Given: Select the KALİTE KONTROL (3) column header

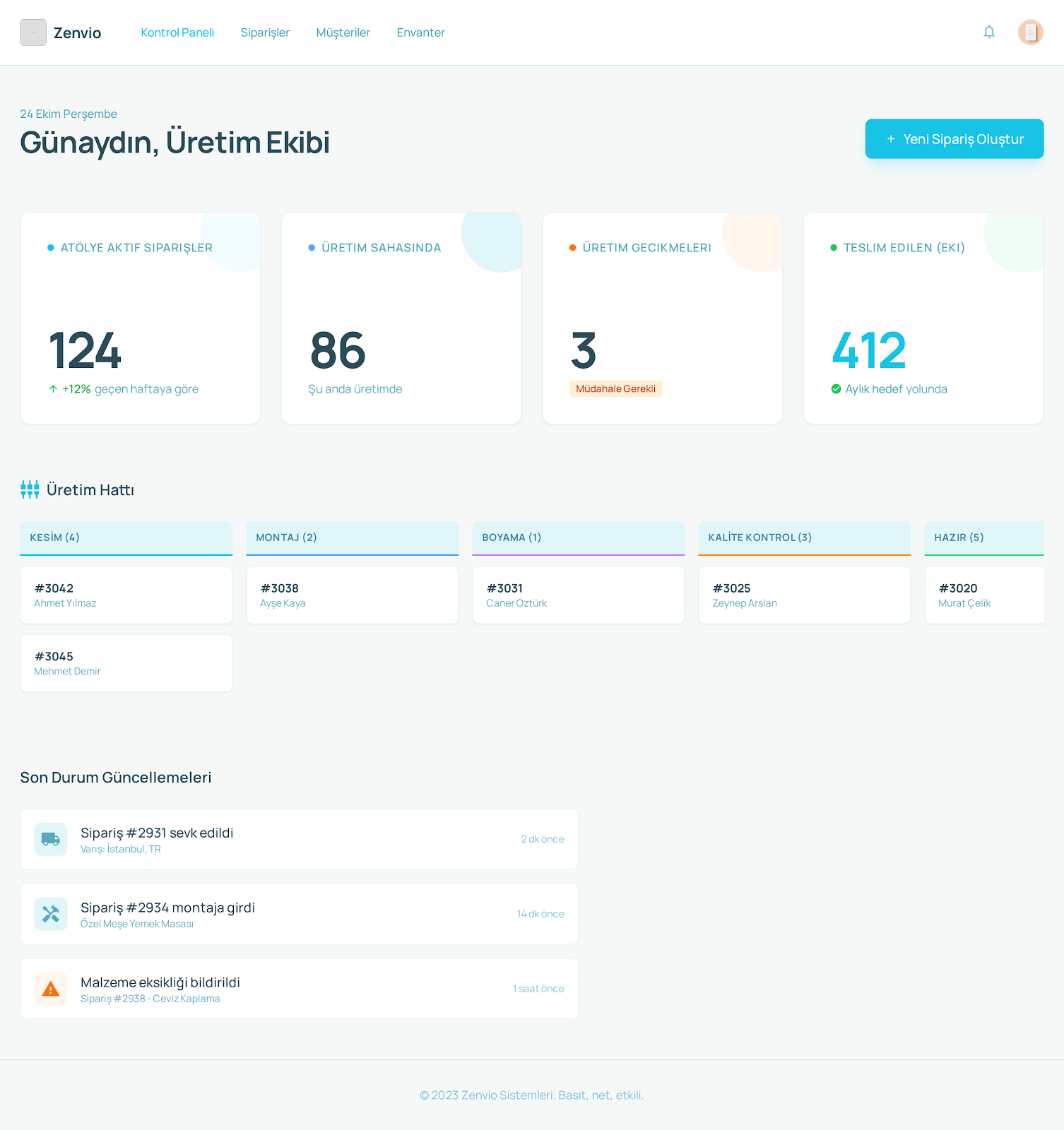Looking at the screenshot, I should (x=805, y=538).
